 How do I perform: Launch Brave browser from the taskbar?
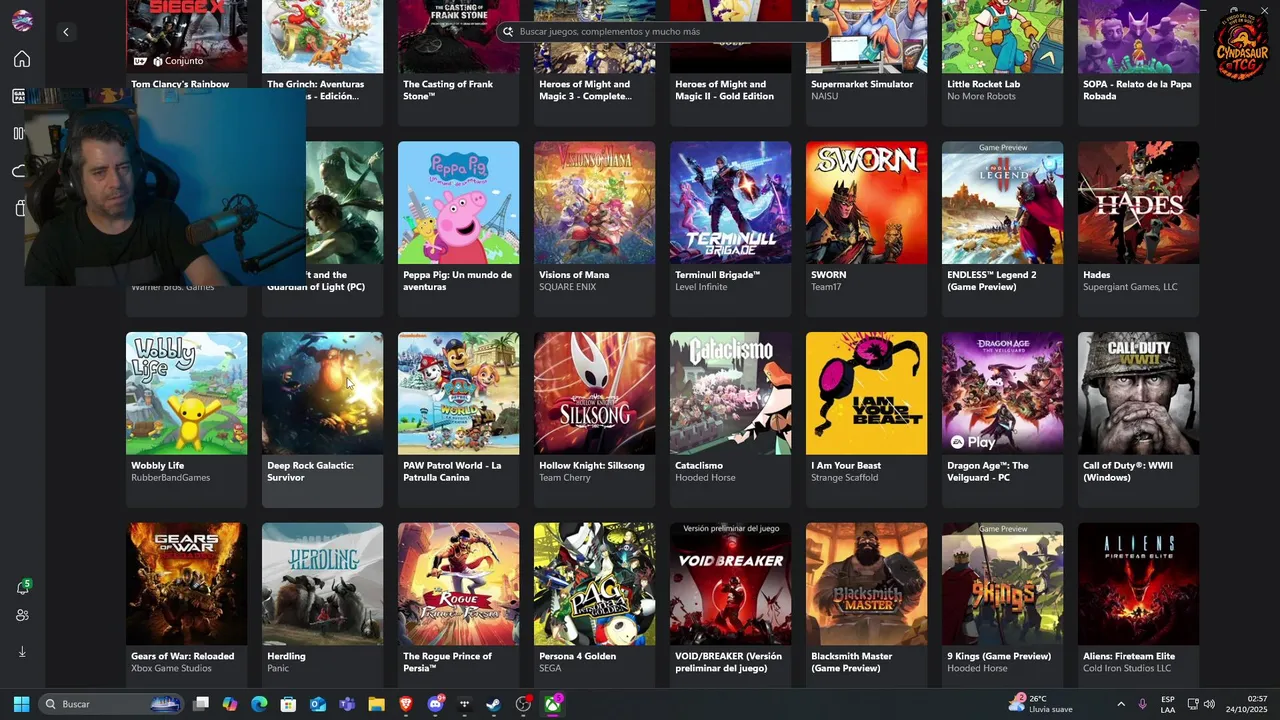pos(406,704)
